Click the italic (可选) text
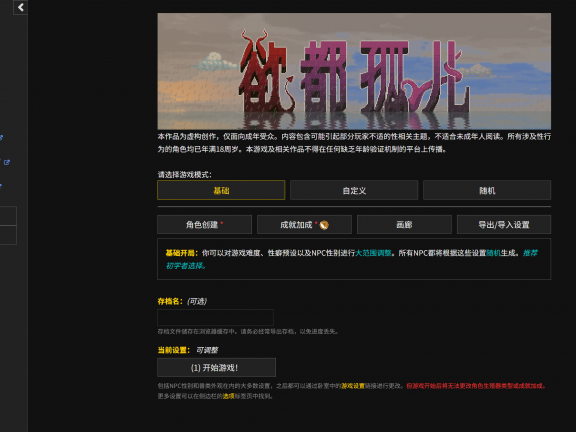This screenshot has height=432, width=576. [x=197, y=301]
